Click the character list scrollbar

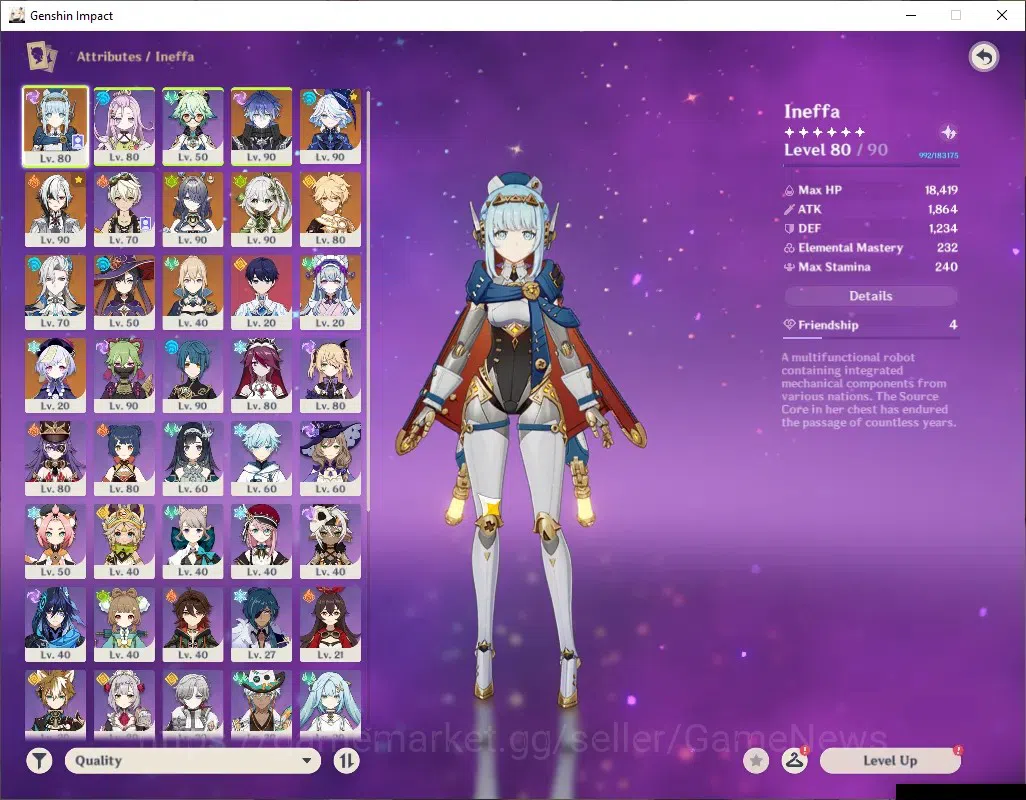click(x=368, y=301)
